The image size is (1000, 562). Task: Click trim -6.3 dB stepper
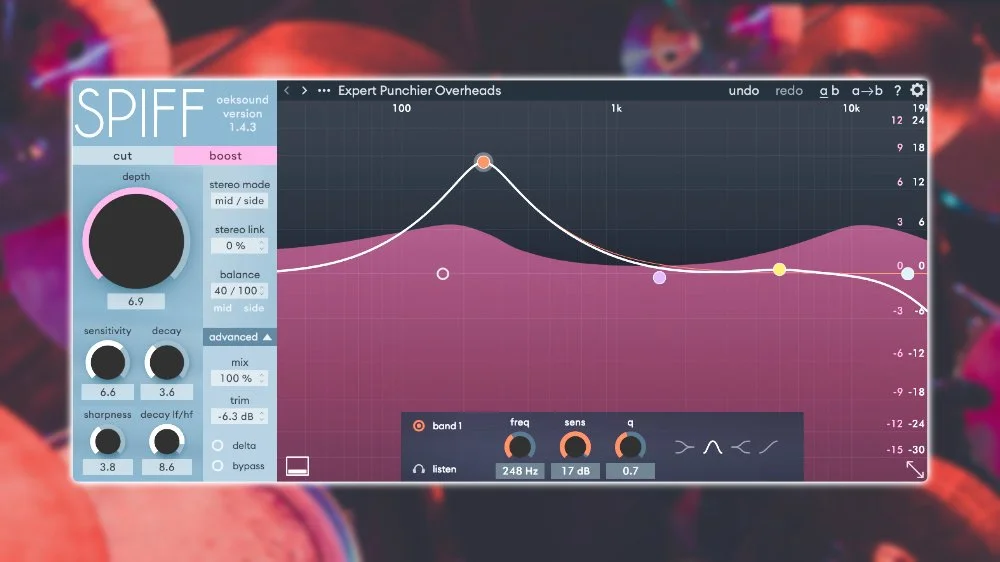click(x=239, y=417)
